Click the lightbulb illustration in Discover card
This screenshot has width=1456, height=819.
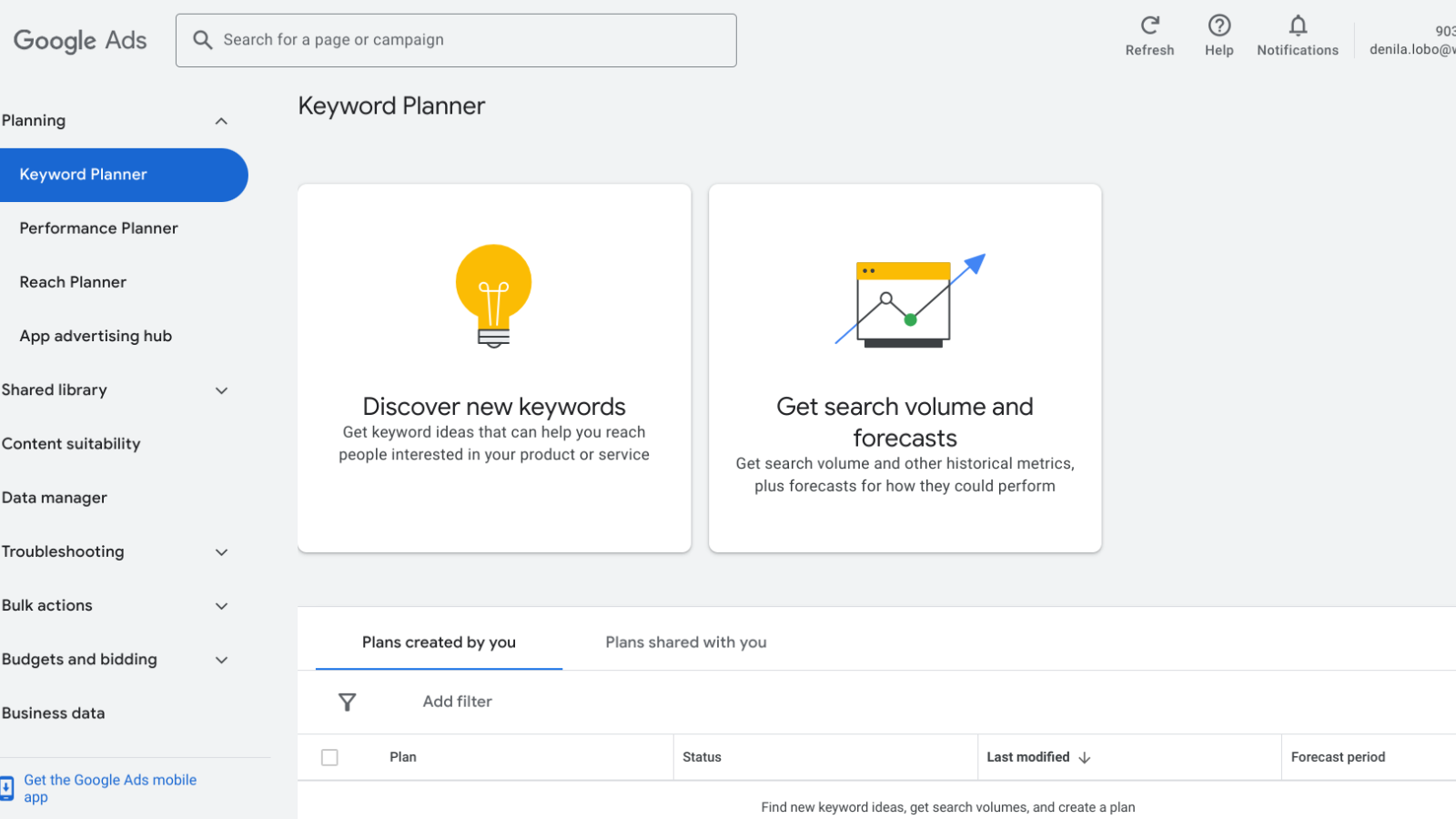[493, 297]
